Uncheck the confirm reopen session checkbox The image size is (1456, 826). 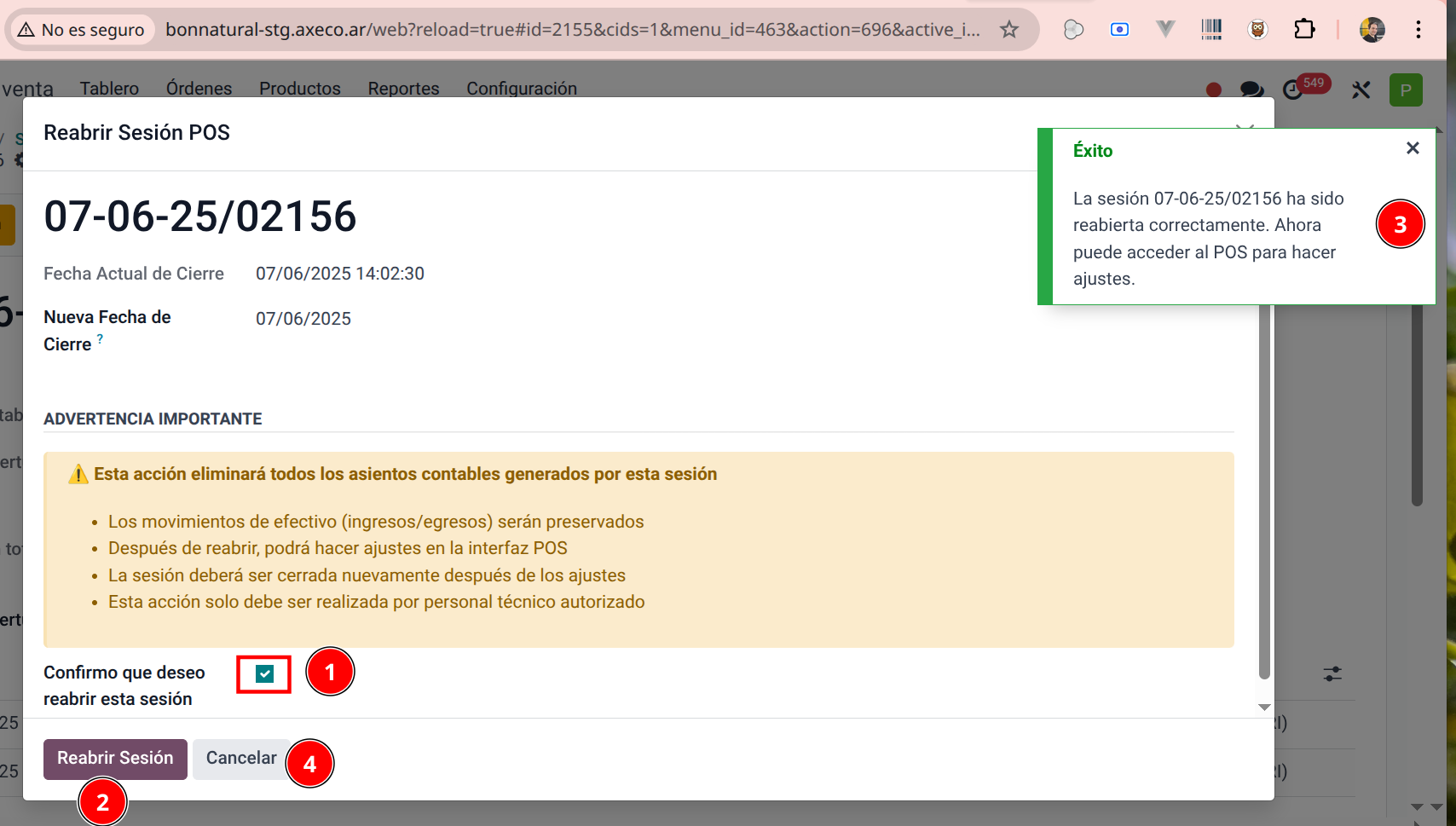click(265, 674)
